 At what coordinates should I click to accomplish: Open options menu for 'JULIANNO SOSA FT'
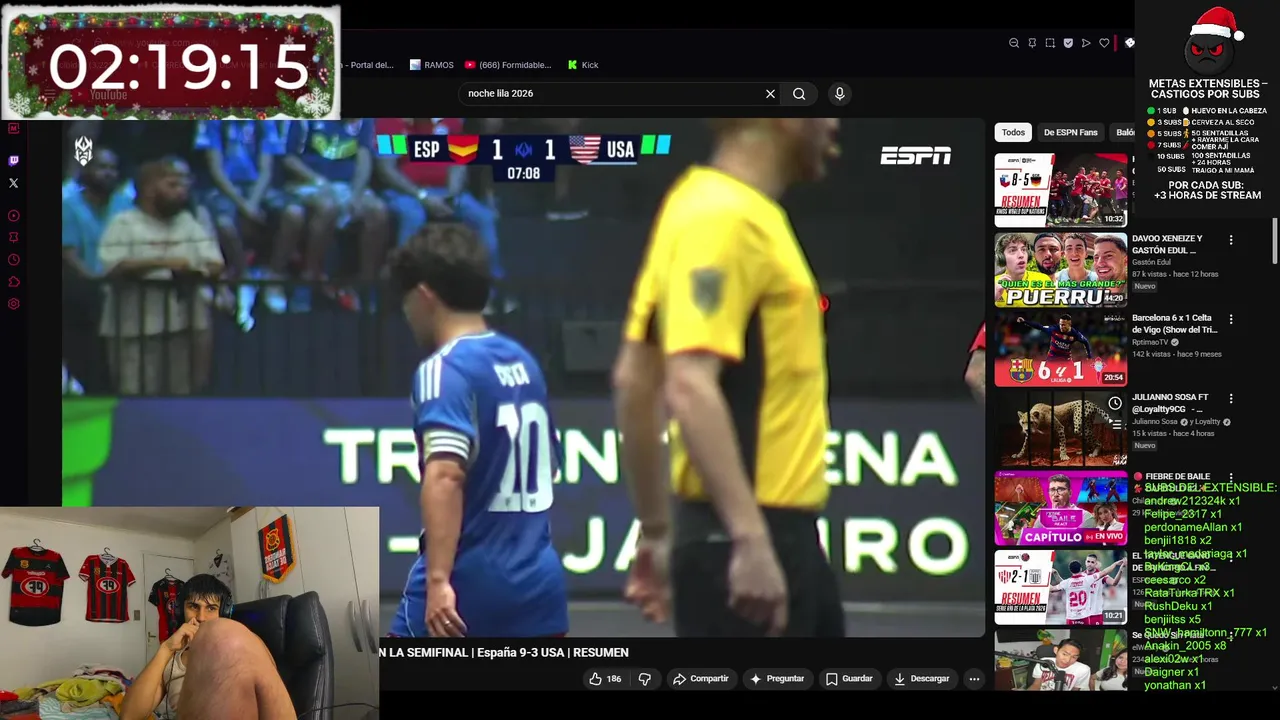coord(1231,398)
